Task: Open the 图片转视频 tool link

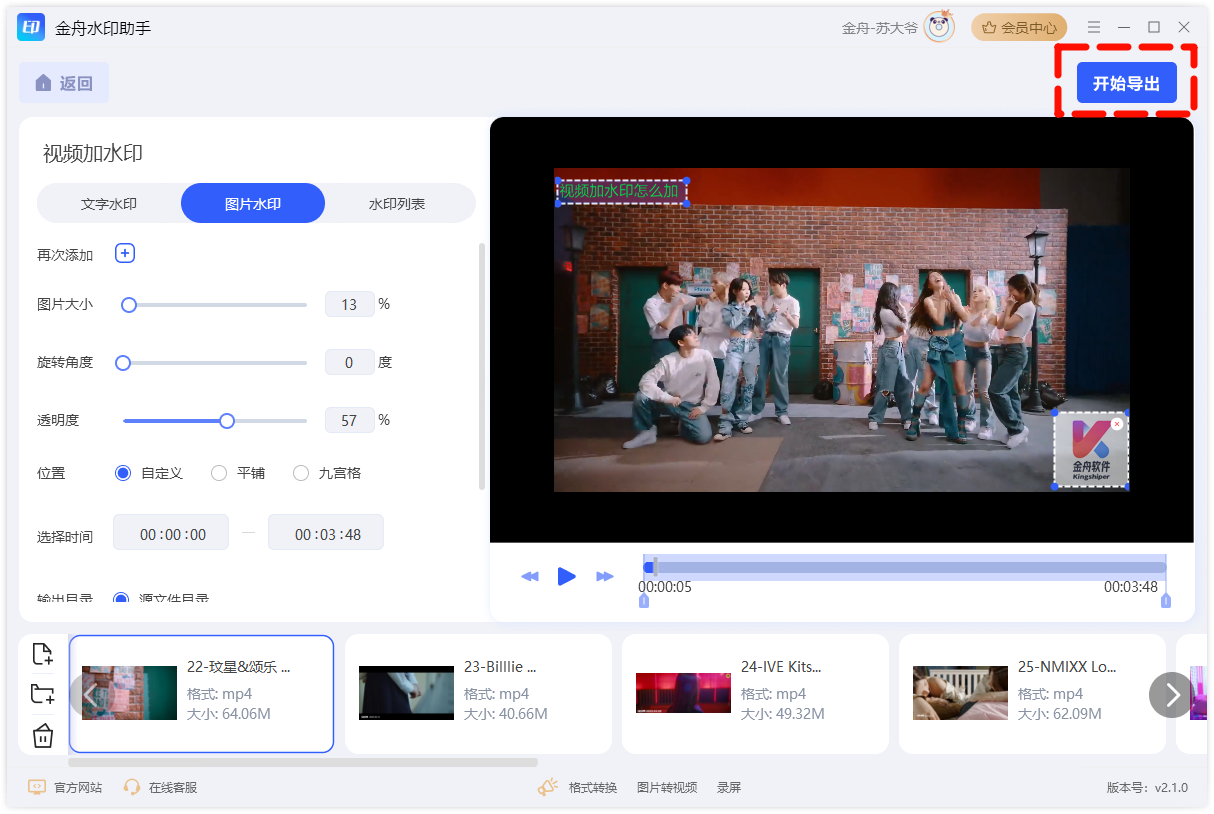Action: (667, 788)
